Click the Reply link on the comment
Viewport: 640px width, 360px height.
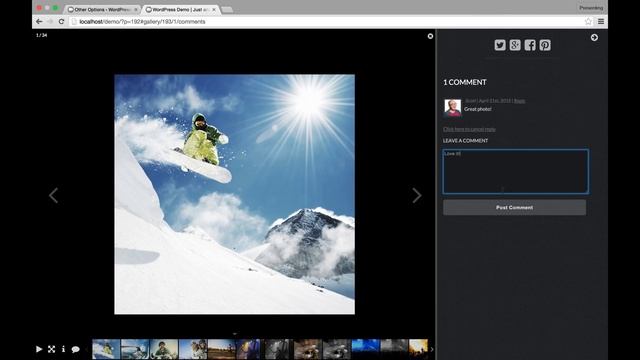point(519,101)
